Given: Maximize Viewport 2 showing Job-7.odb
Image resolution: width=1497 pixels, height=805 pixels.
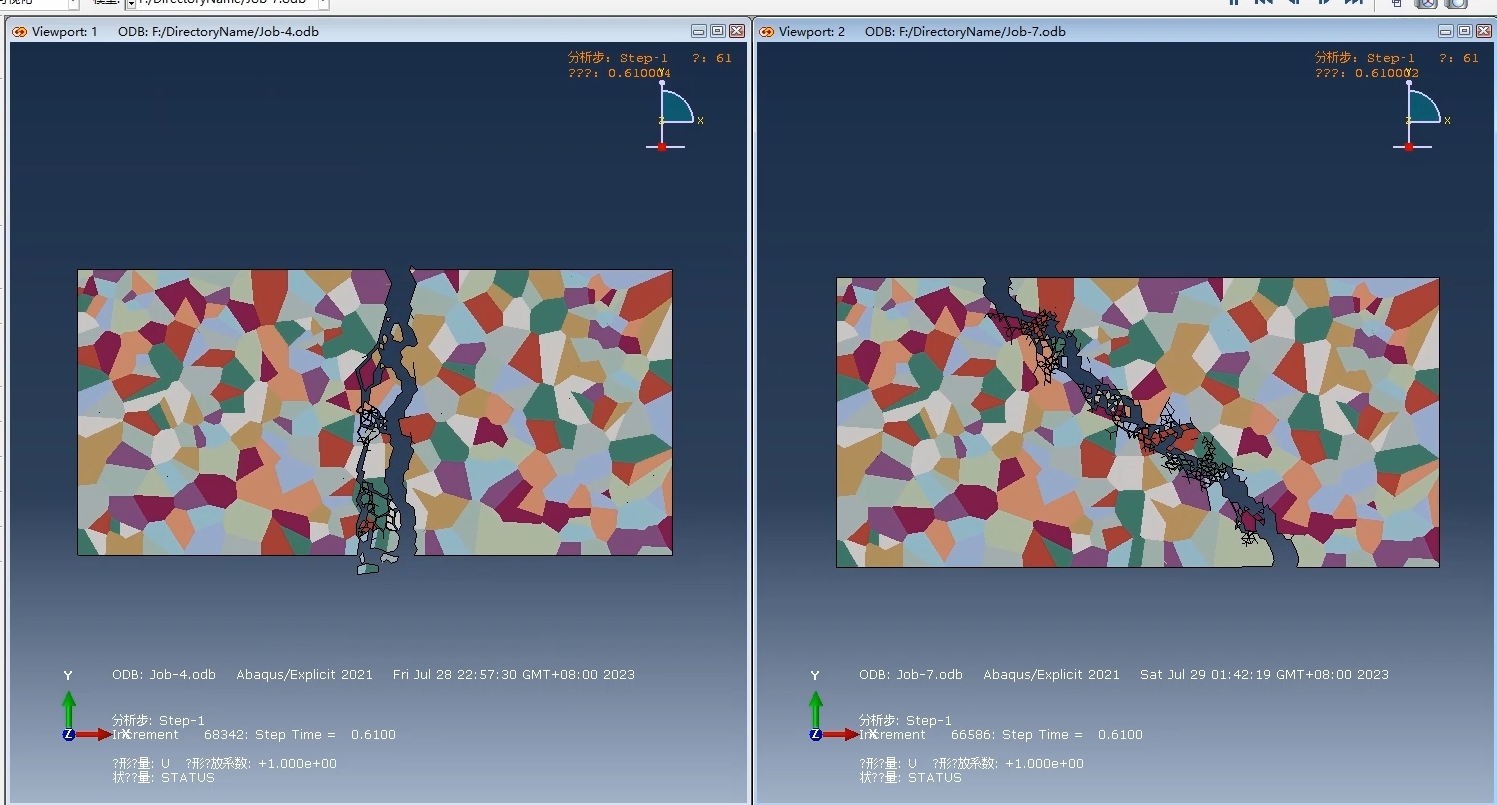Looking at the screenshot, I should click(1464, 32).
